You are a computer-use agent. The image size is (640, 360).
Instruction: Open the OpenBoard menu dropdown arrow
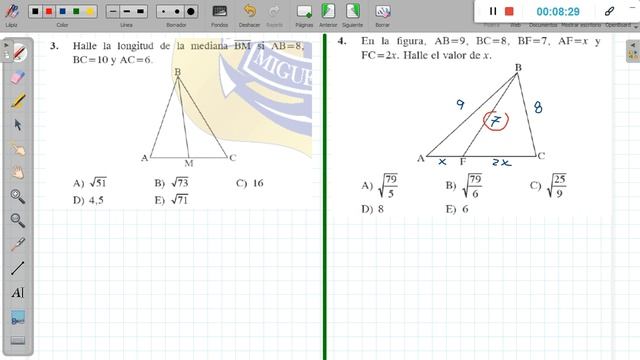click(x=636, y=26)
